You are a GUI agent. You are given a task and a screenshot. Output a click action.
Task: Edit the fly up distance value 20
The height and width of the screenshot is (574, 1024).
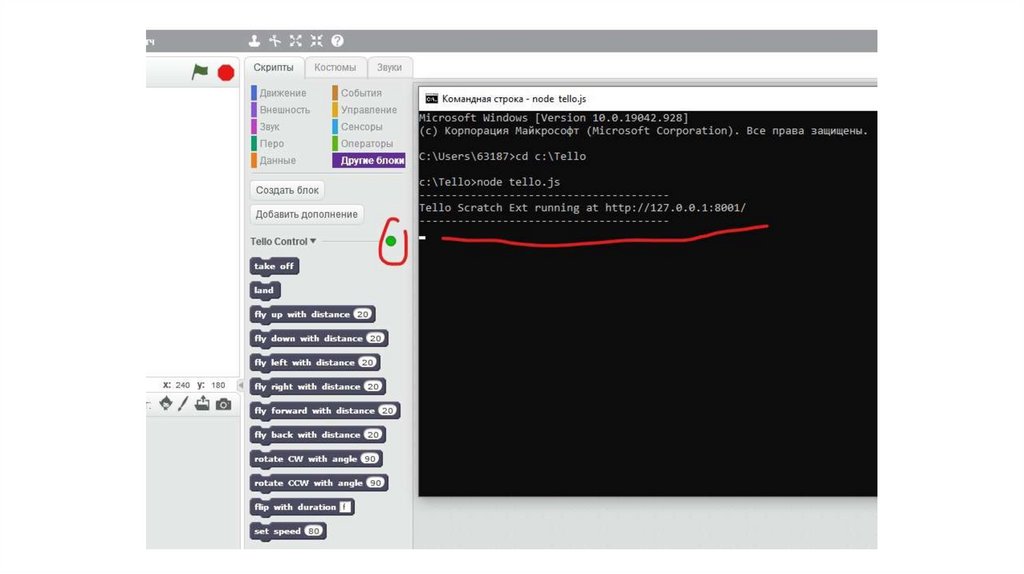pos(362,314)
